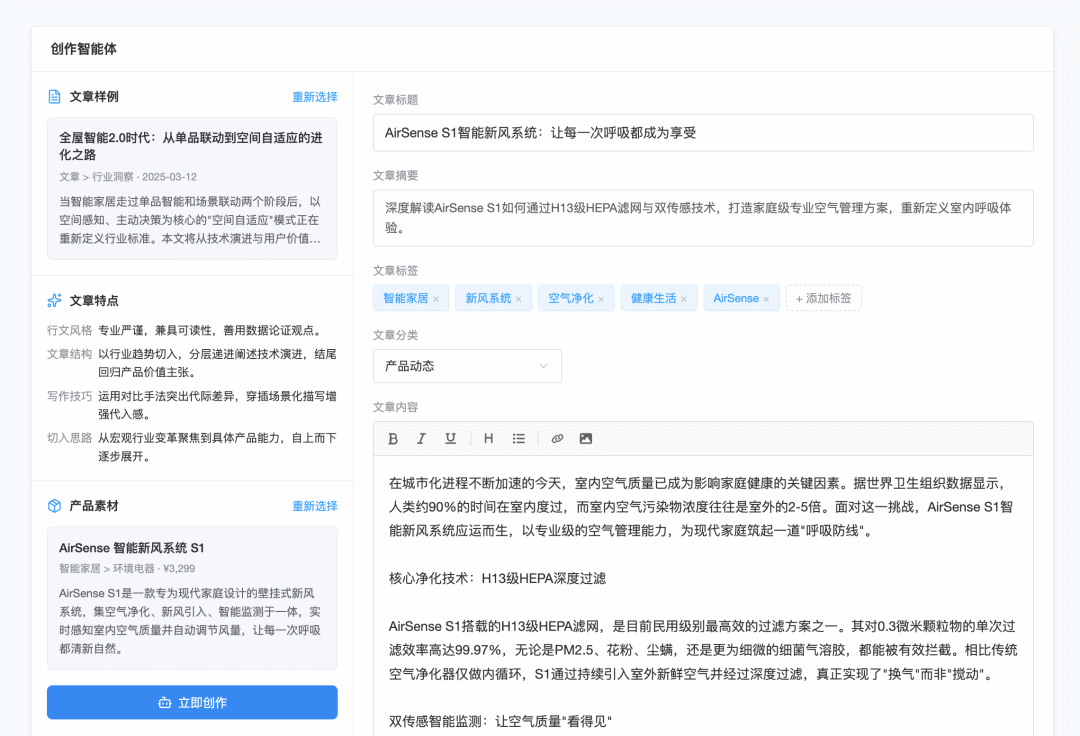
Task: Toggle underline formatting in editor toolbar
Action: (x=450, y=439)
